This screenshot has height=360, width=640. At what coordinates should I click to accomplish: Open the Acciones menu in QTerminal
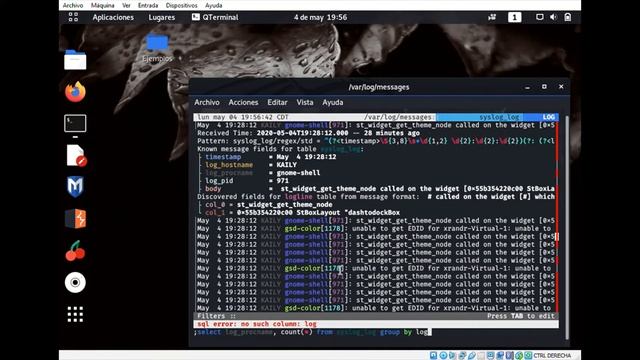pyautogui.click(x=243, y=102)
